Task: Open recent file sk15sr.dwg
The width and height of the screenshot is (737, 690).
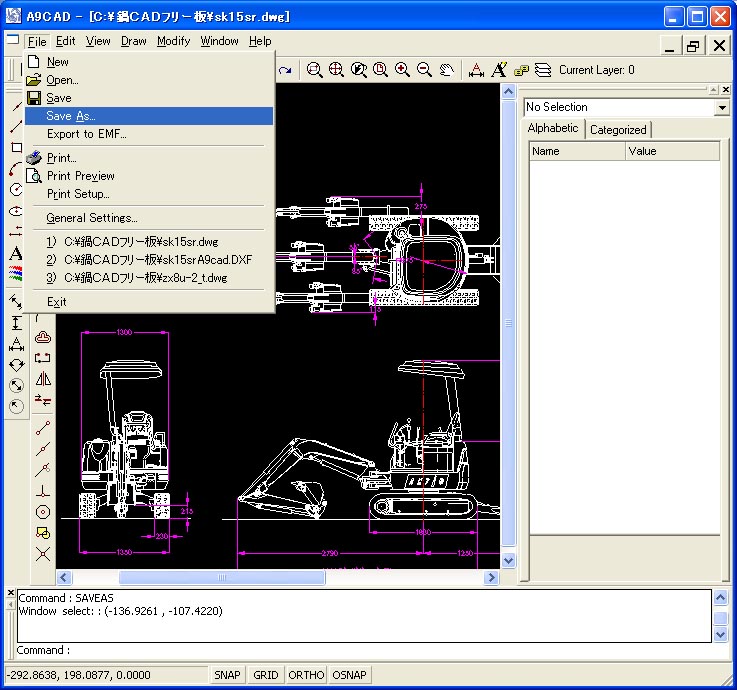Action: 149,242
